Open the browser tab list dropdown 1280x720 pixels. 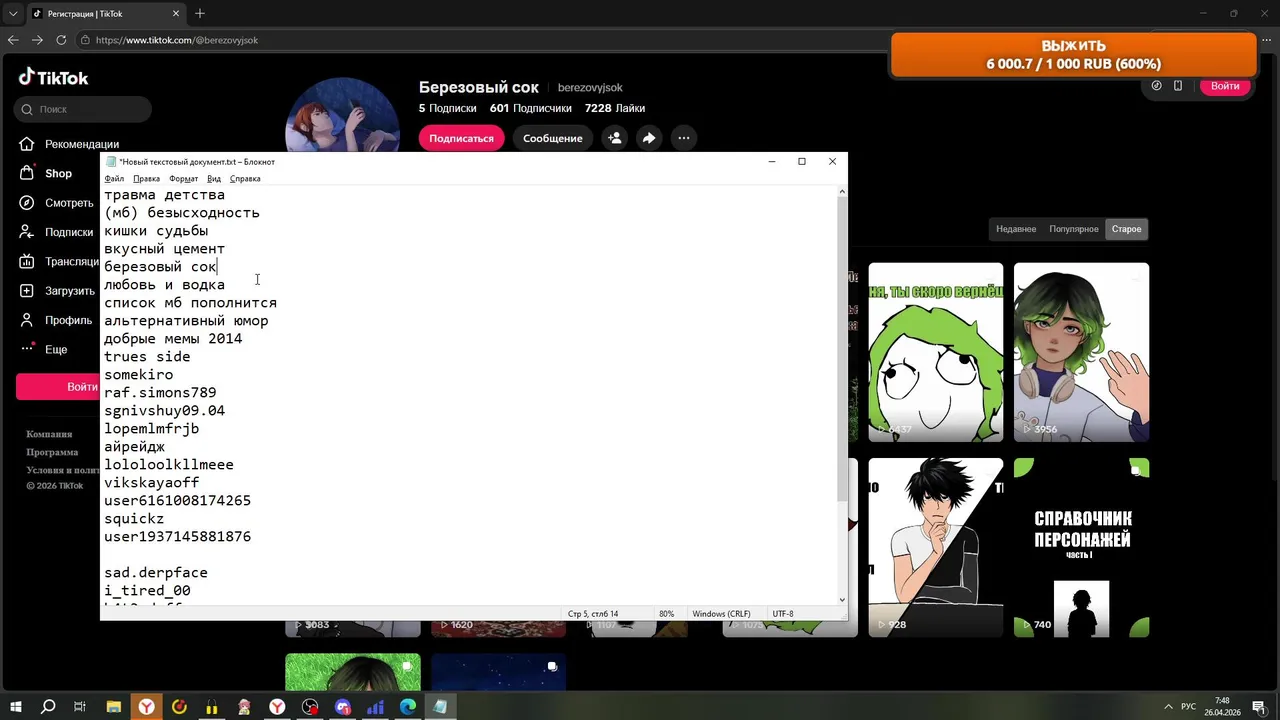[13, 14]
